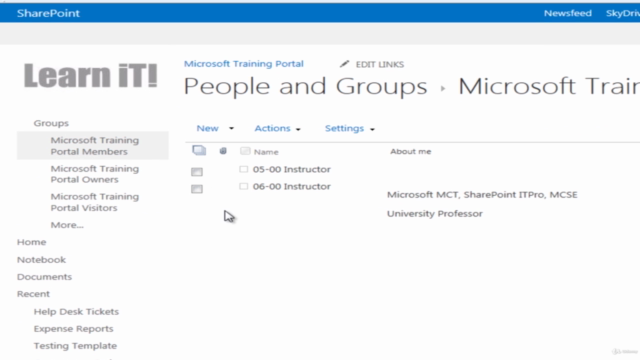
Task: Click the Groups heading in sidebar
Action: pos(51,123)
